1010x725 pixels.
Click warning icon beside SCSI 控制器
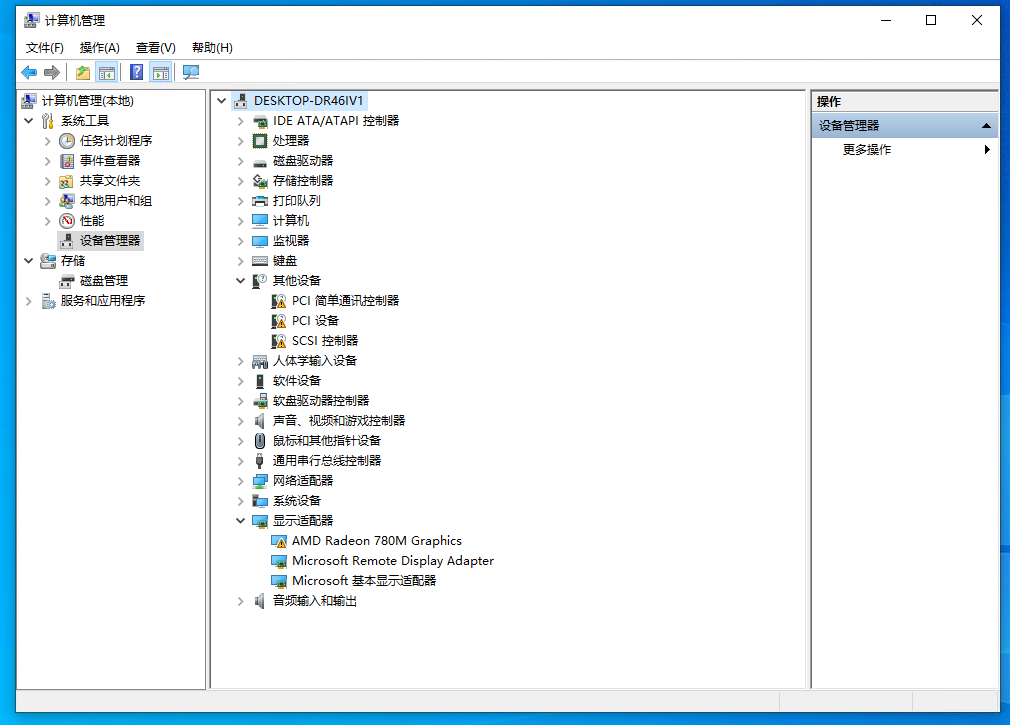pos(279,341)
